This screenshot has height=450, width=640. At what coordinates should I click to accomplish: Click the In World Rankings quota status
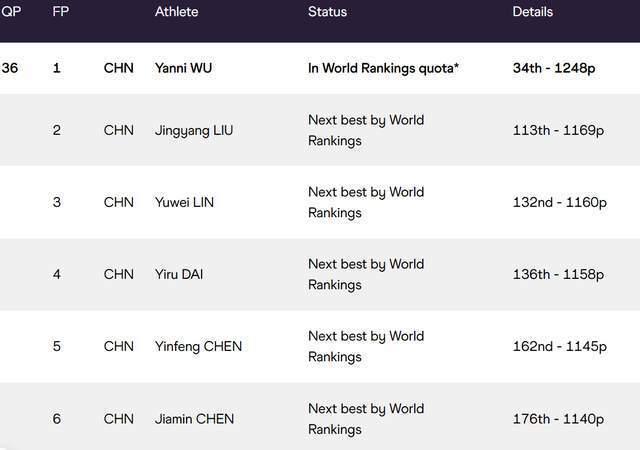point(383,68)
